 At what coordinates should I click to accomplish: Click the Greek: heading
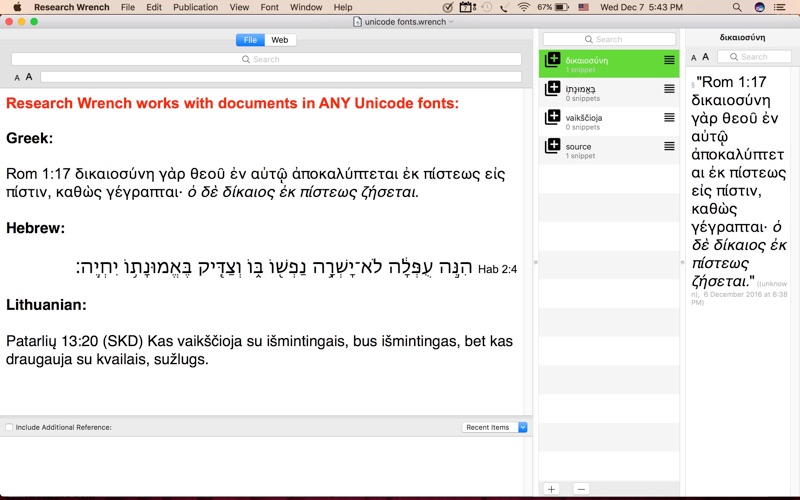[30, 138]
